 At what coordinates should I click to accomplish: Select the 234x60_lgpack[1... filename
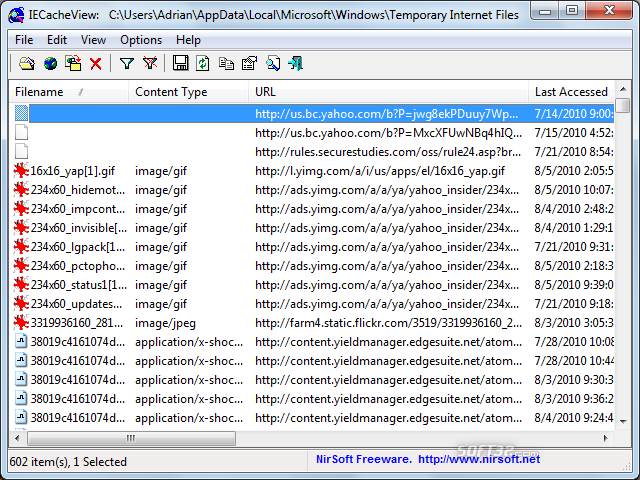(x=78, y=247)
